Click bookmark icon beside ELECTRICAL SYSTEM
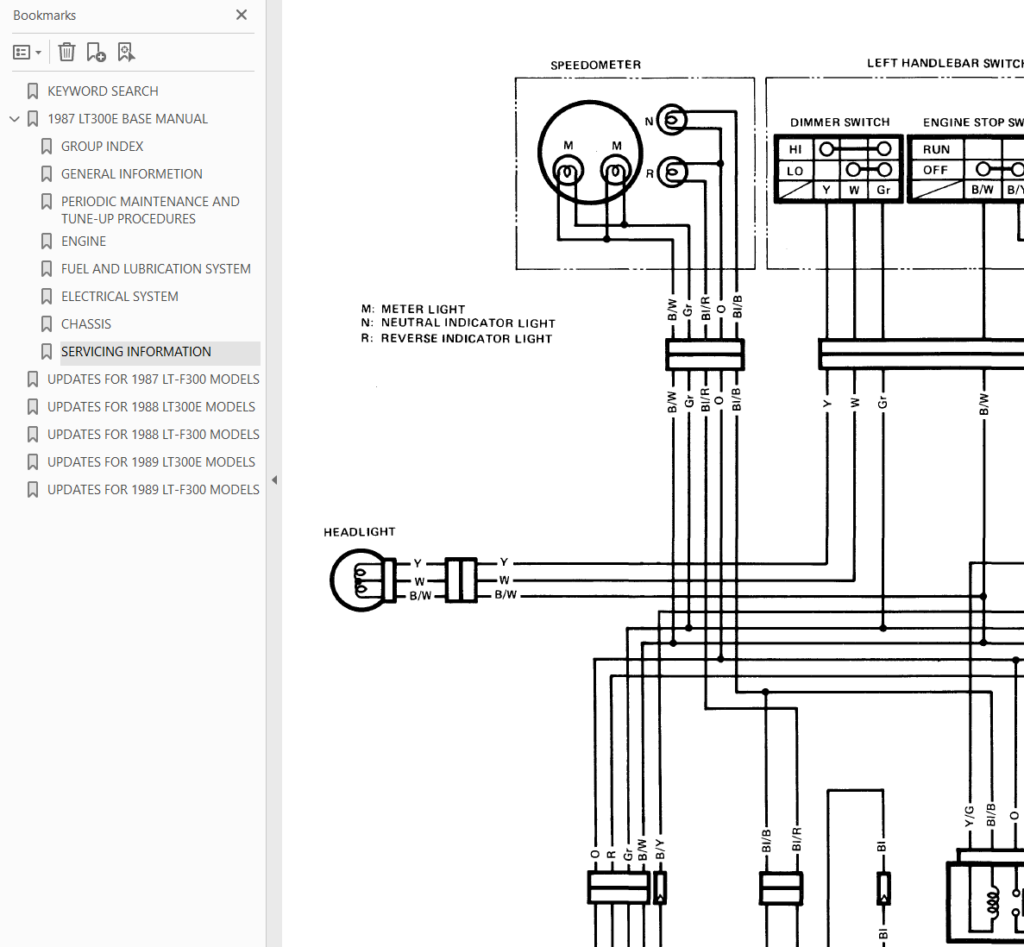Screen dimensions: 1024x947 click(x=46, y=297)
